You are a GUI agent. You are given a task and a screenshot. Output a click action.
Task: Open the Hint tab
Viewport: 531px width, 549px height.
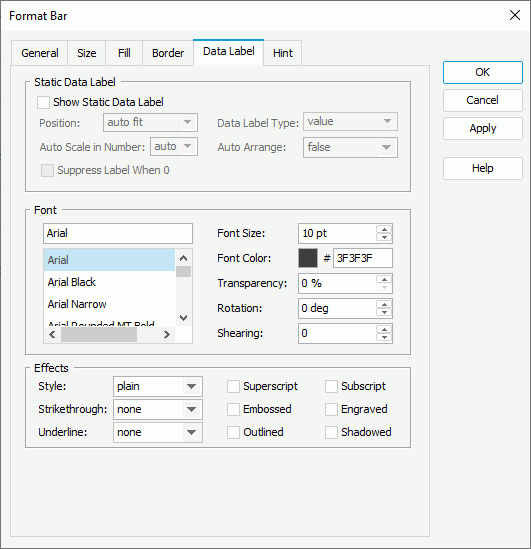[x=282, y=53]
